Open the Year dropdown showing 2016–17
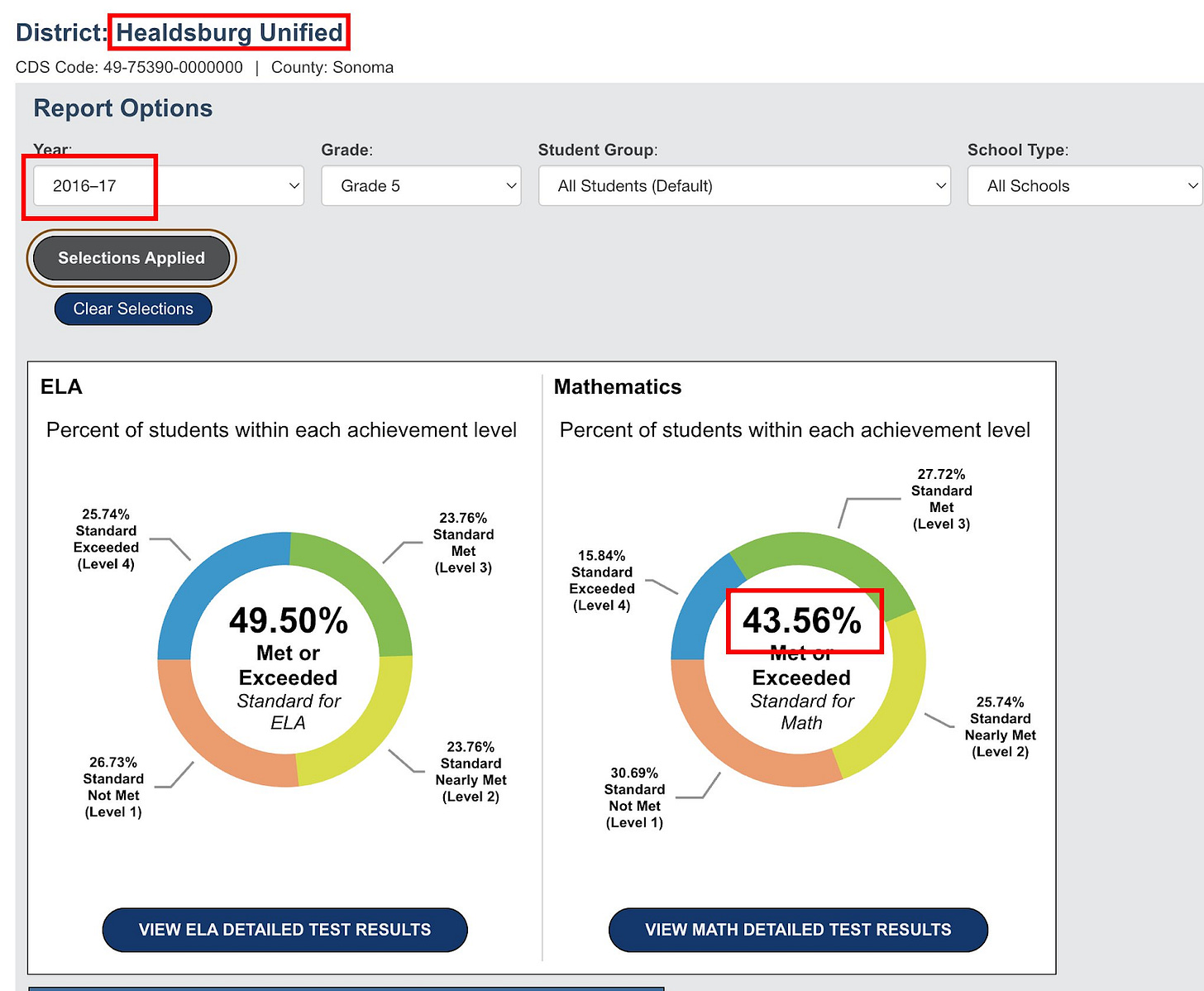The image size is (1204, 991). coord(169,186)
